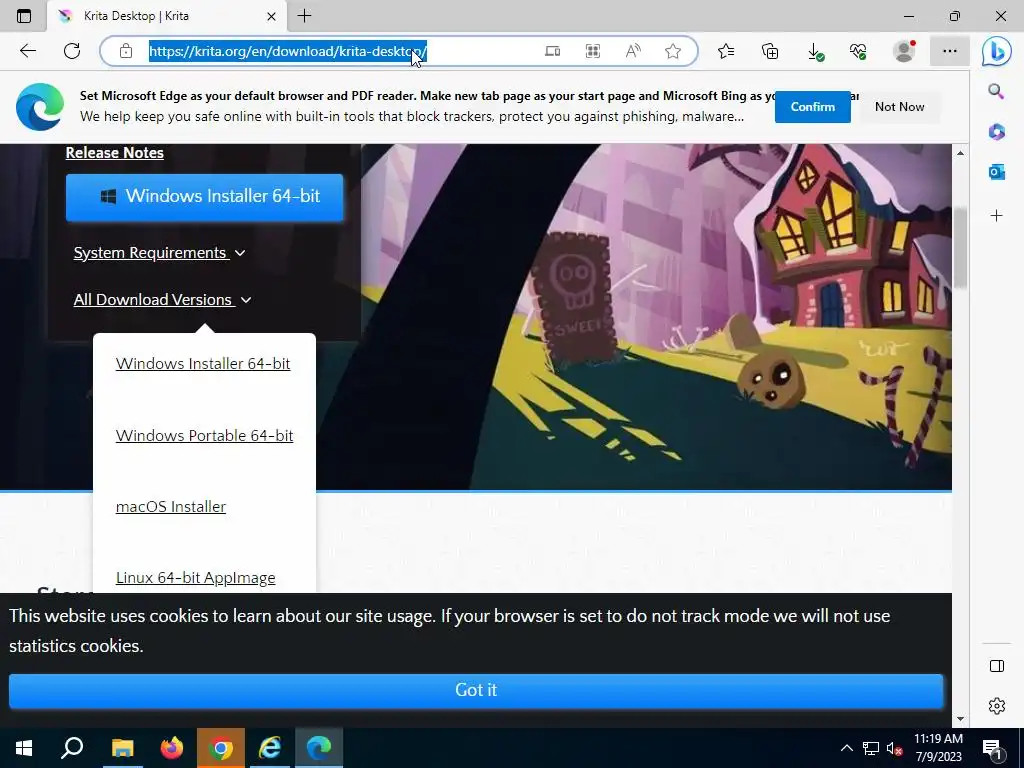Confirm Edge as default browser
This screenshot has width=1024, height=768.
pos(812,106)
